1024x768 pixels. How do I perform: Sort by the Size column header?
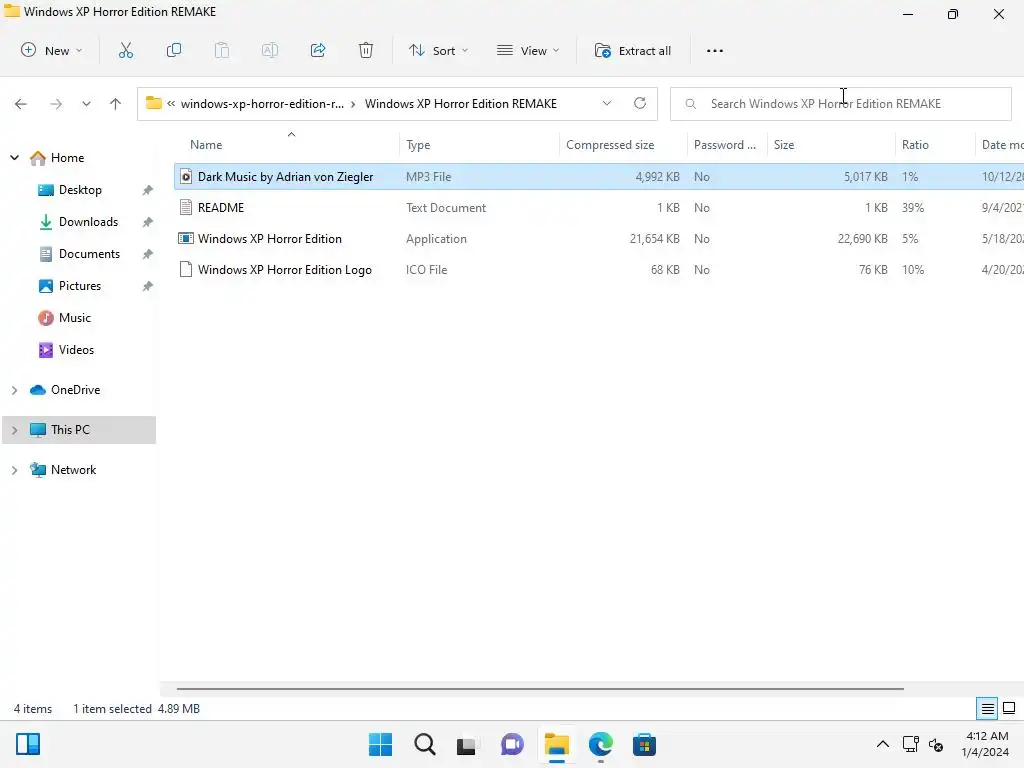point(831,145)
